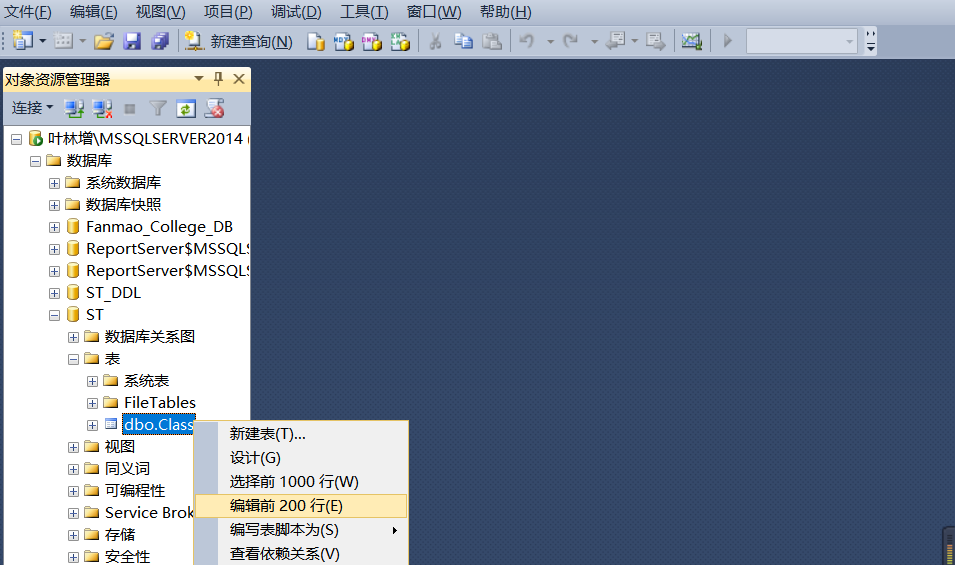Expand the Fanmao_College_DB database
The height and width of the screenshot is (565, 955).
click(x=54, y=227)
